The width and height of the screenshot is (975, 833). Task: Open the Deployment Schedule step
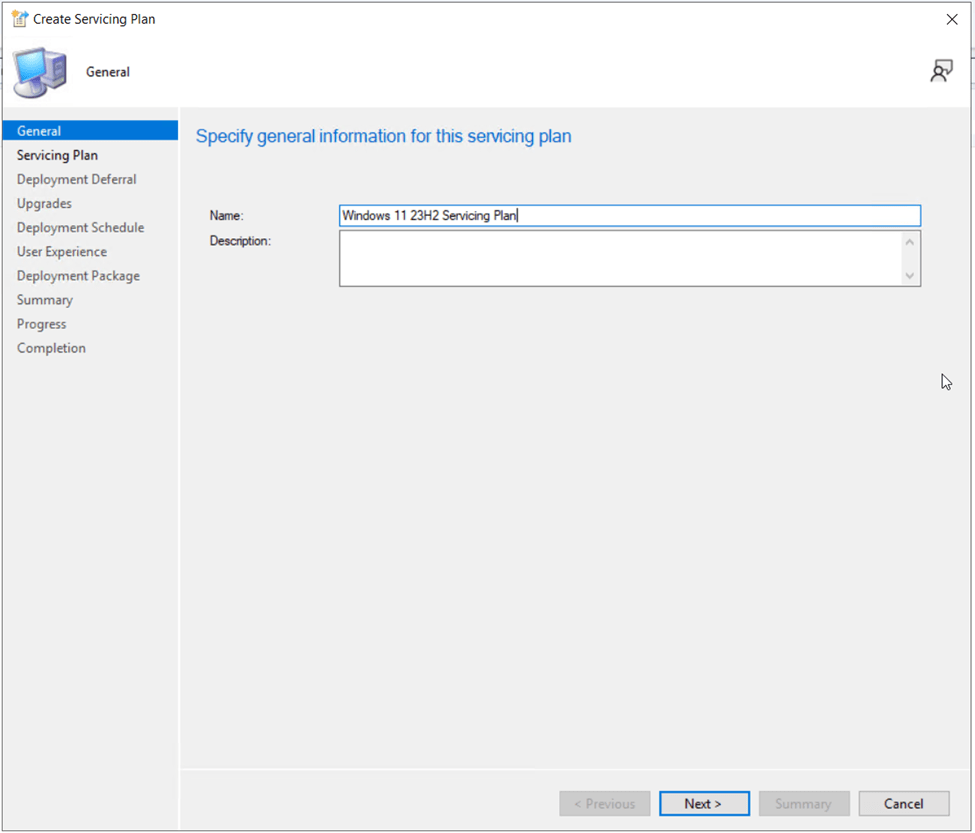coord(80,227)
